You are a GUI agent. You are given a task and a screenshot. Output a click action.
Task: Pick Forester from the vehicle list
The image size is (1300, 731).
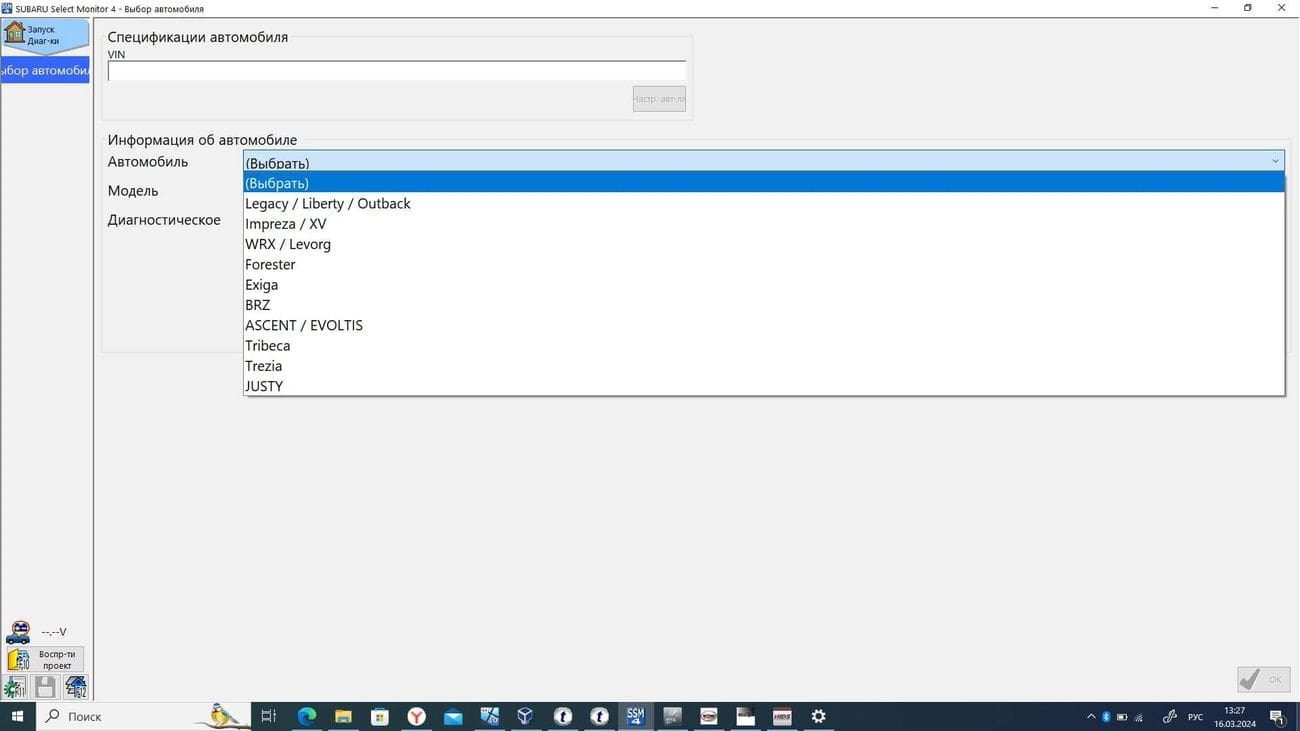(764, 264)
